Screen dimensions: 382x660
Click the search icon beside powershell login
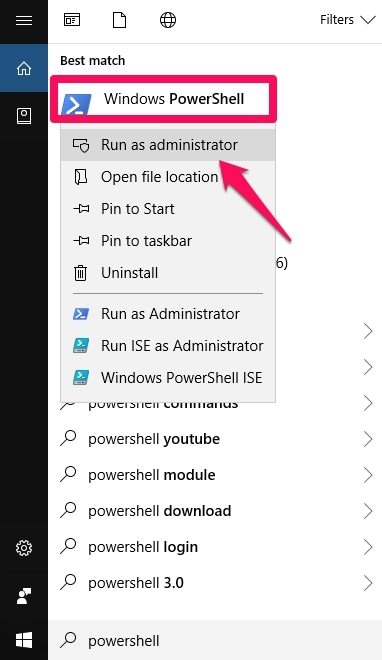pyautogui.click(x=68, y=546)
